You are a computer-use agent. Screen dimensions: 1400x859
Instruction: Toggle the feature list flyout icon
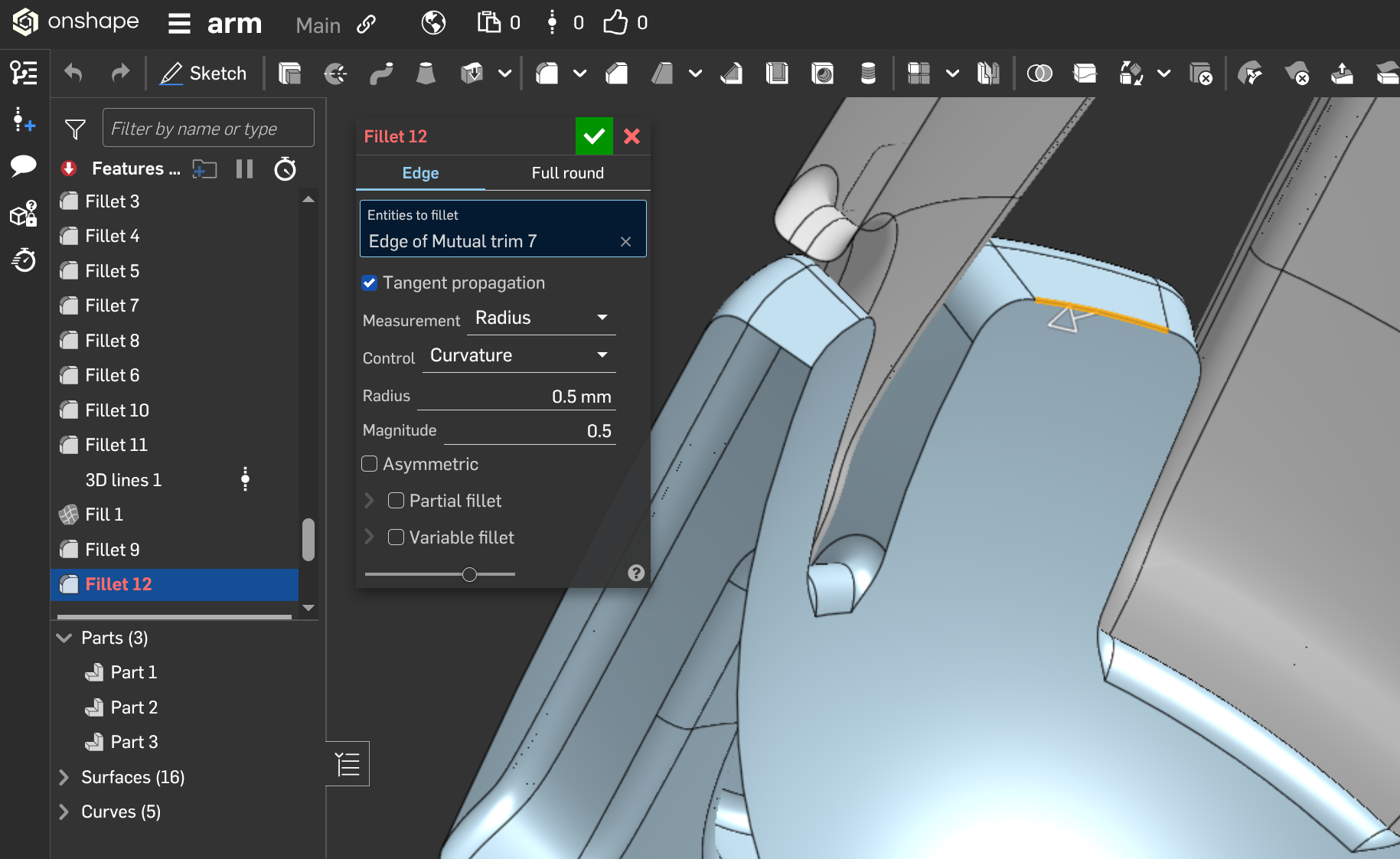[348, 763]
